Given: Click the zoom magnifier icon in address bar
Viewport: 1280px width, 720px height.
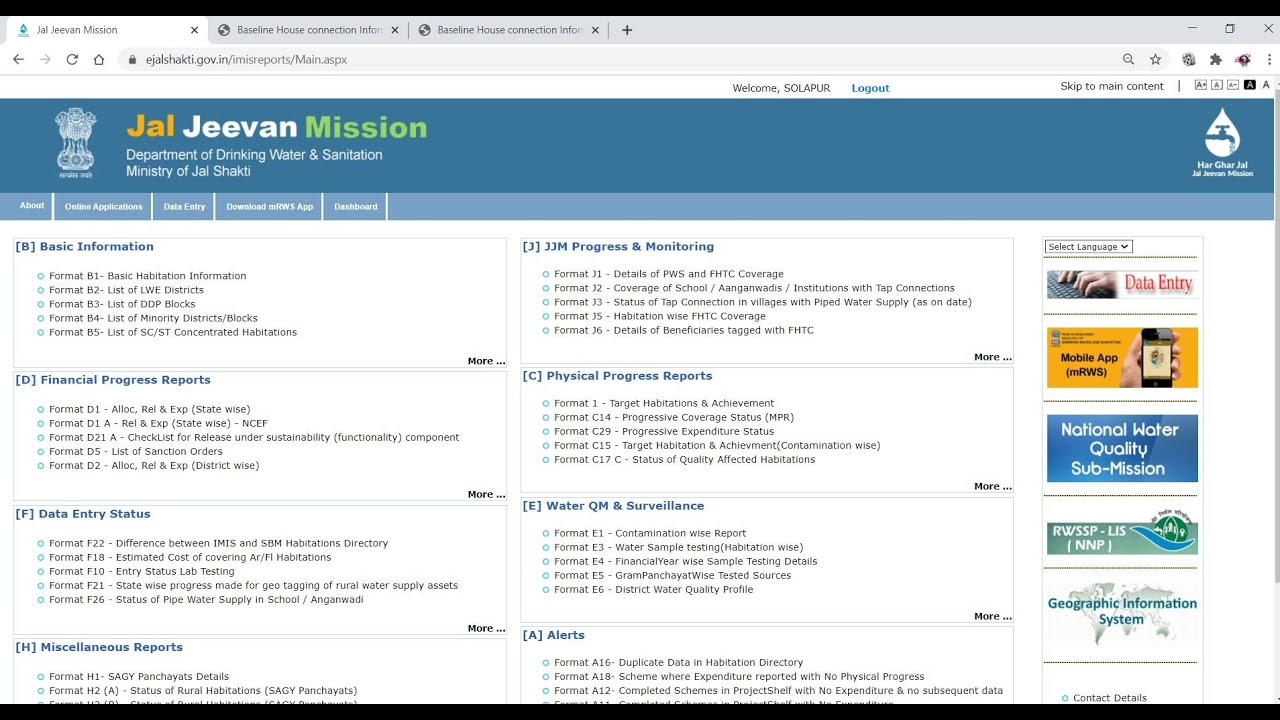Looking at the screenshot, I should [1129, 59].
